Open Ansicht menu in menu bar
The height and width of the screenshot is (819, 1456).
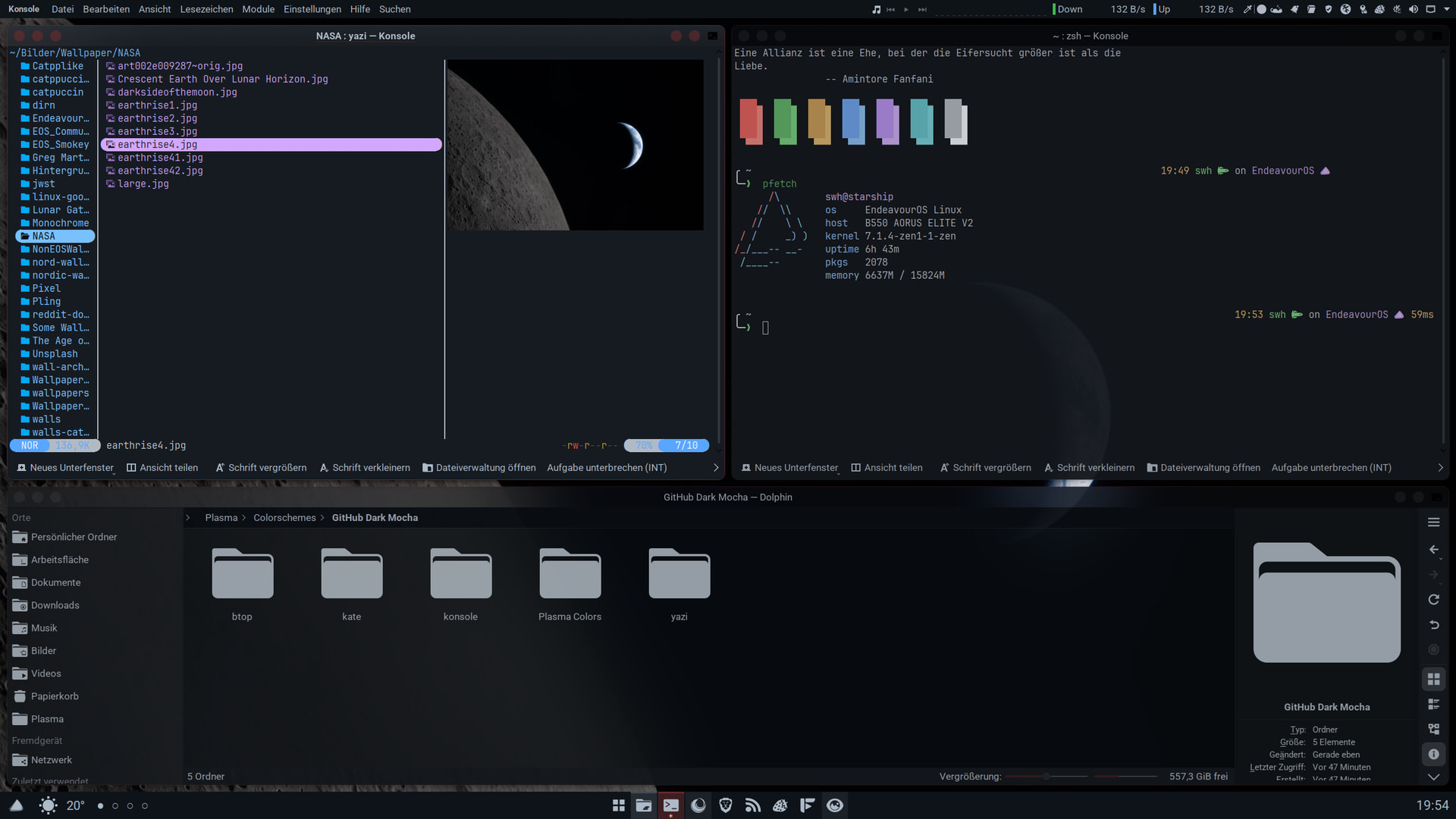tap(155, 9)
